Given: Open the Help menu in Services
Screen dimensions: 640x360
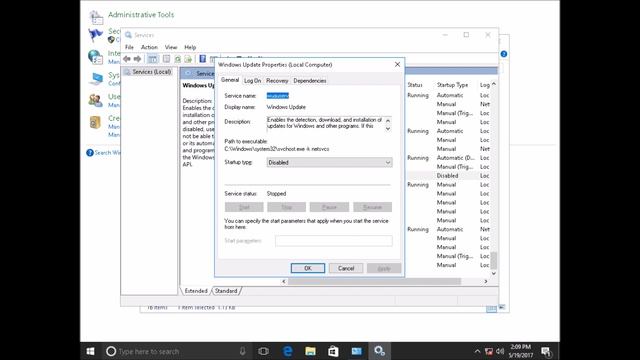Looking at the screenshot, I should point(190,47).
